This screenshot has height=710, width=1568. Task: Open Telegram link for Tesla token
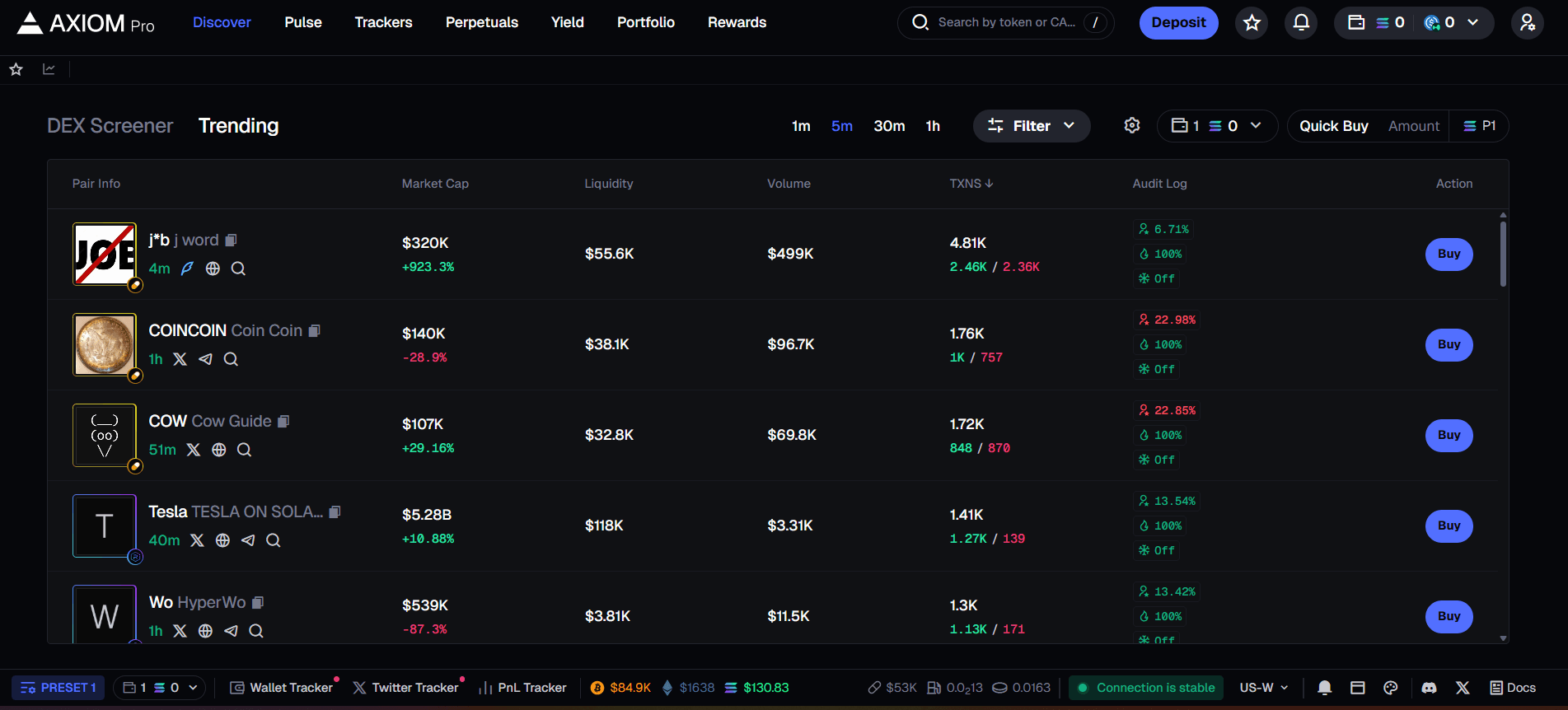(248, 540)
